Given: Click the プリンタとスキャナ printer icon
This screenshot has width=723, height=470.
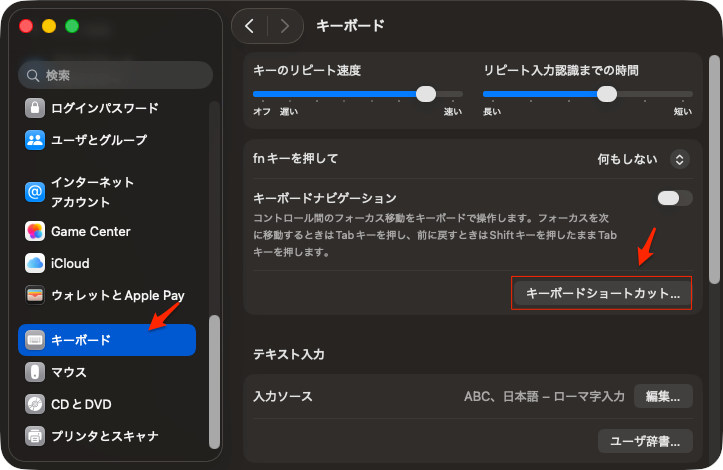Looking at the screenshot, I should coord(35,436).
